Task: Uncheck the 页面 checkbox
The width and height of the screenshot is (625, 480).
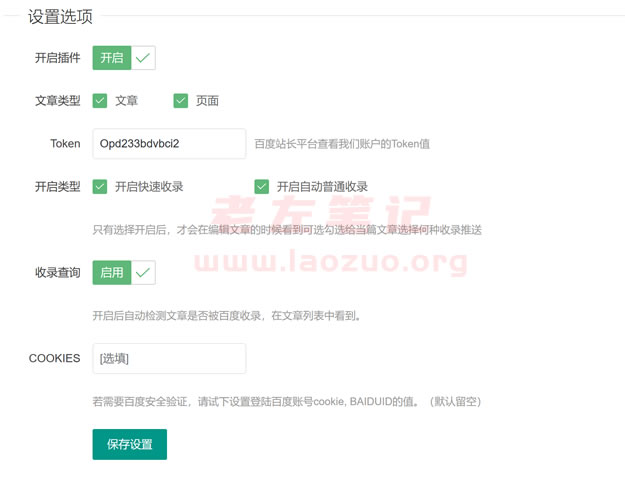Action: [x=181, y=100]
